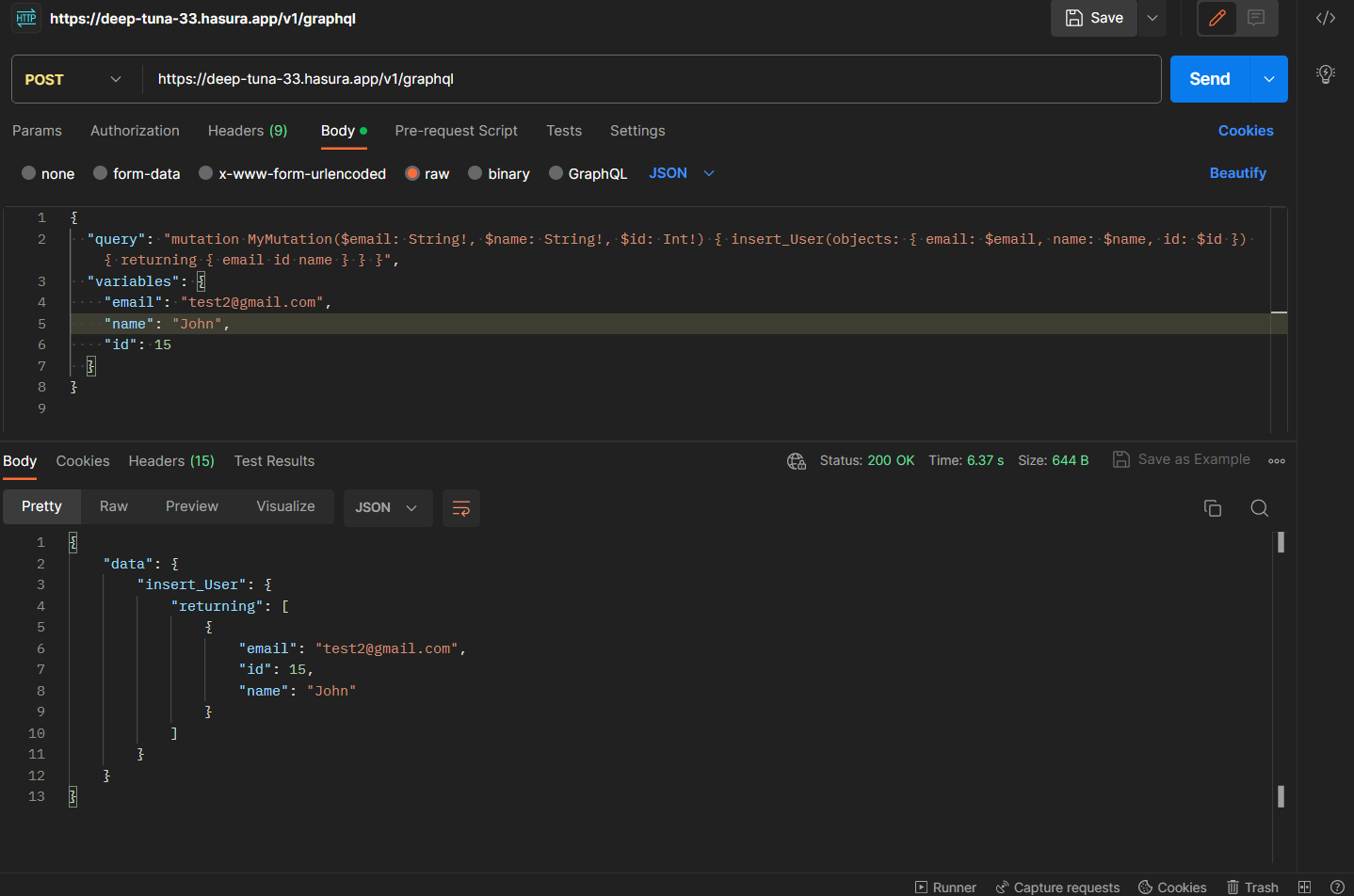Click the Save button
This screenshot has height=896, width=1354.
1094,18
